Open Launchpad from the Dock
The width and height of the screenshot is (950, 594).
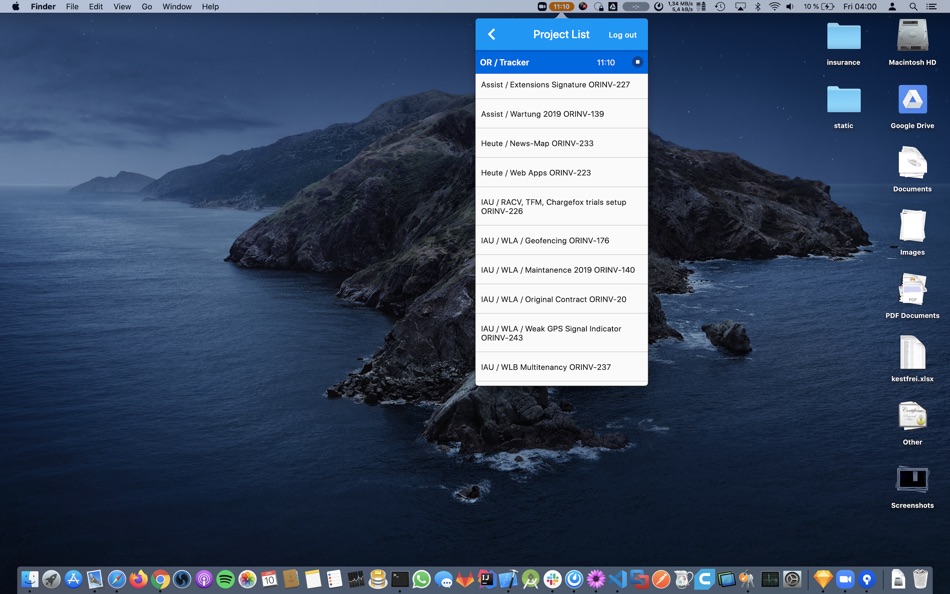(x=51, y=579)
